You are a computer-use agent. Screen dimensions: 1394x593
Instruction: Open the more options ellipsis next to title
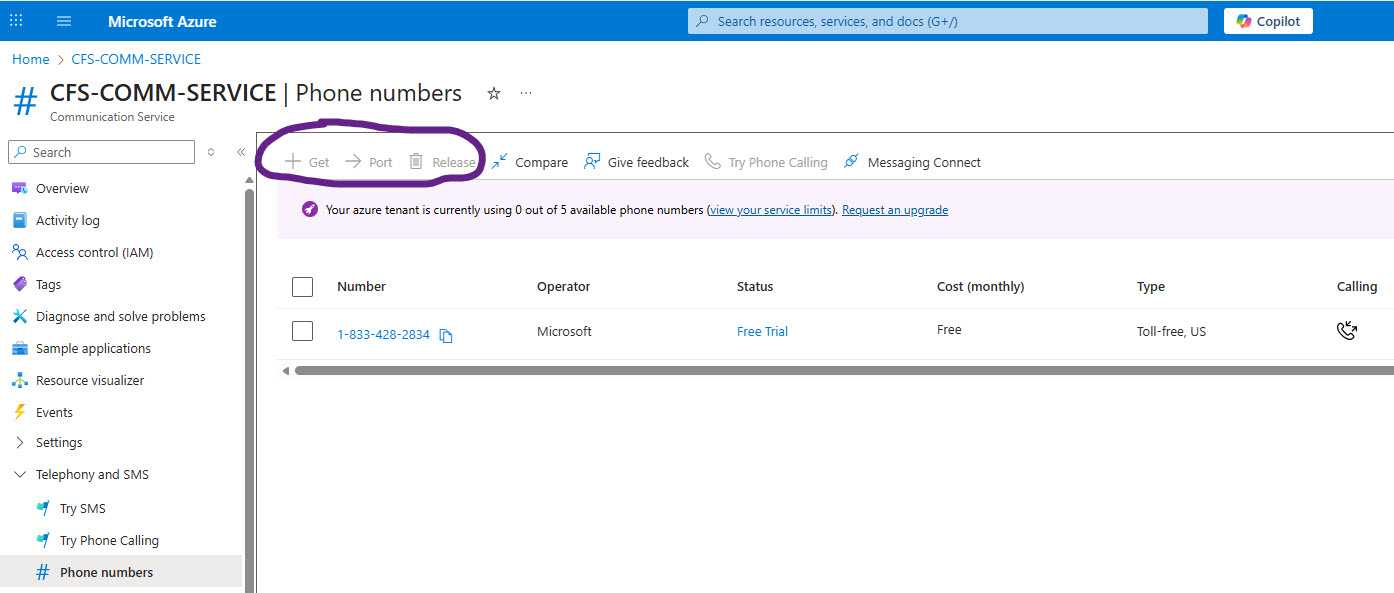pos(526,93)
